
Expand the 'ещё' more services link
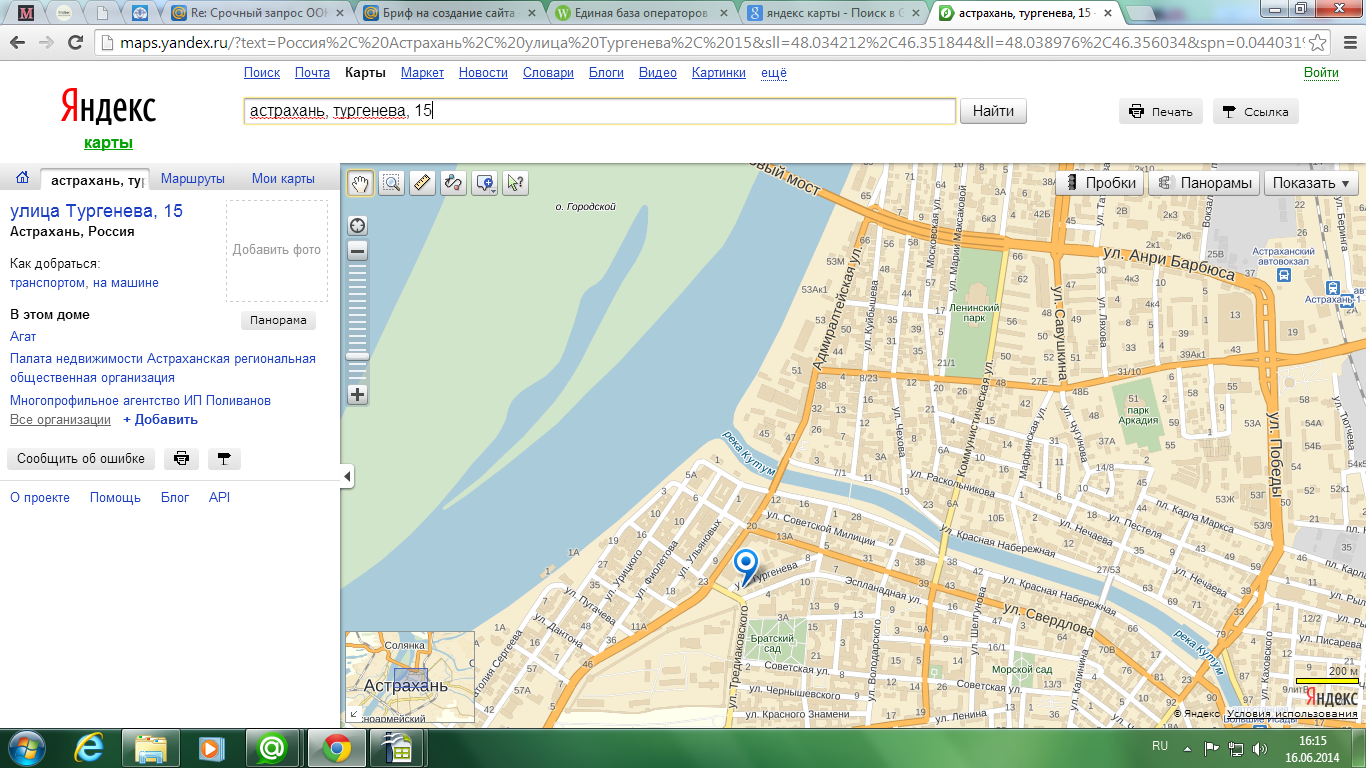click(774, 73)
